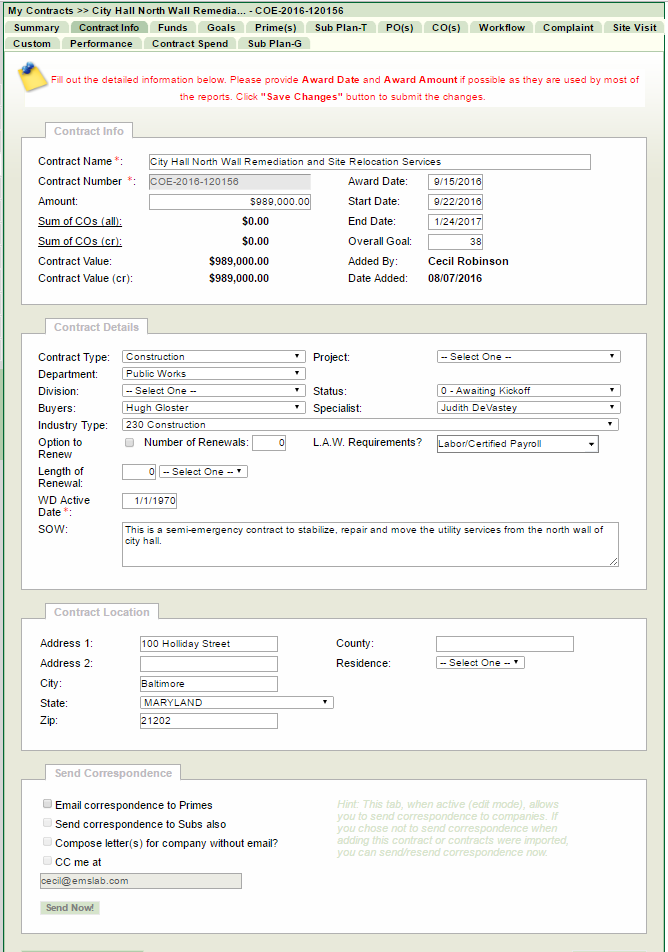
Task: Follow the My Contracts breadcrumb link
Action: [x=40, y=11]
